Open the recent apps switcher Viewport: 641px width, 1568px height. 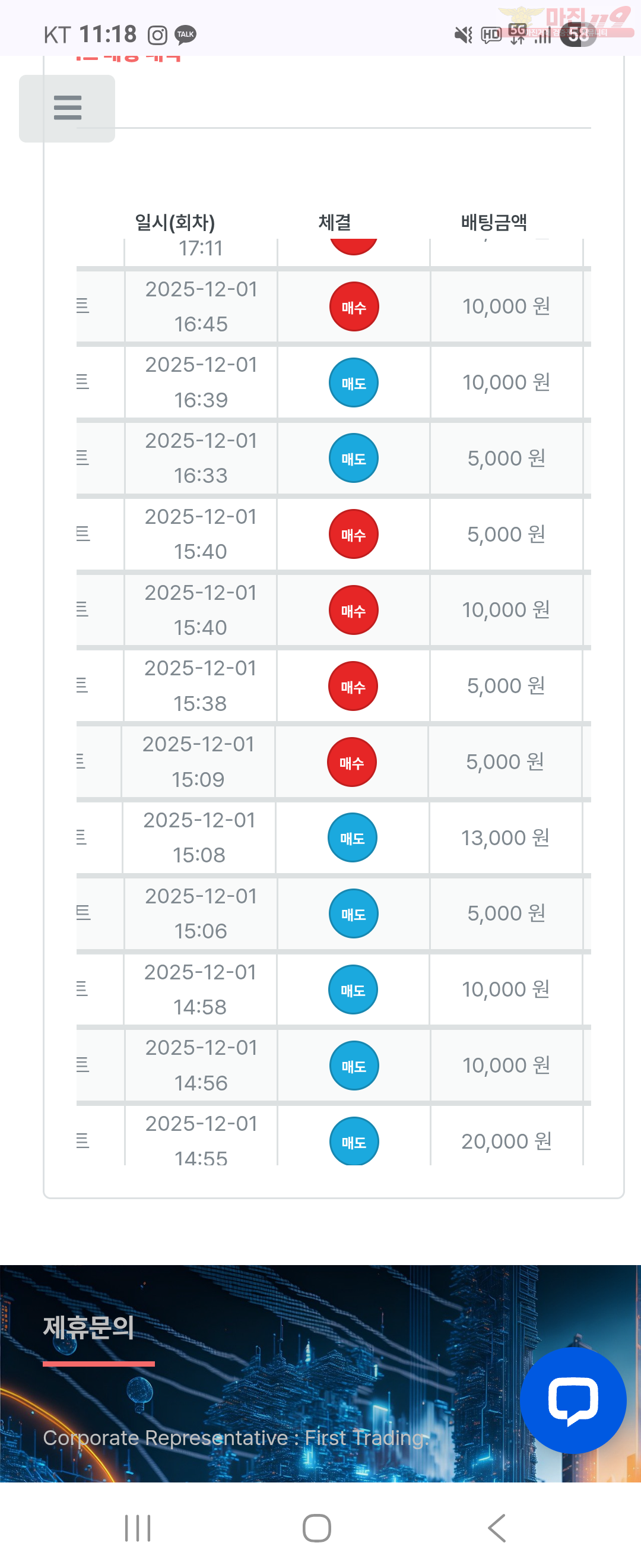click(138, 1528)
